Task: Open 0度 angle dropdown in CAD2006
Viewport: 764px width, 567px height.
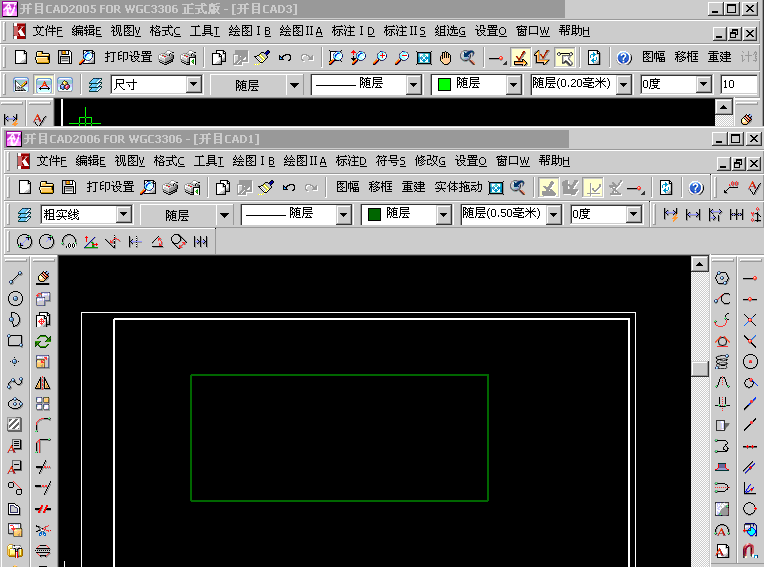Action: pyautogui.click(x=633, y=214)
